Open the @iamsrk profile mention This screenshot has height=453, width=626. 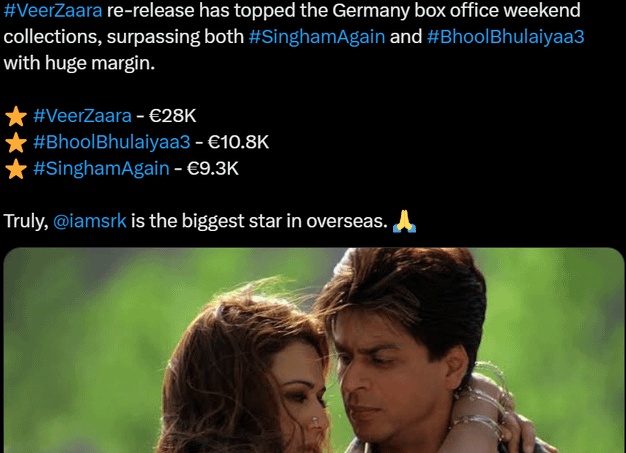90,221
